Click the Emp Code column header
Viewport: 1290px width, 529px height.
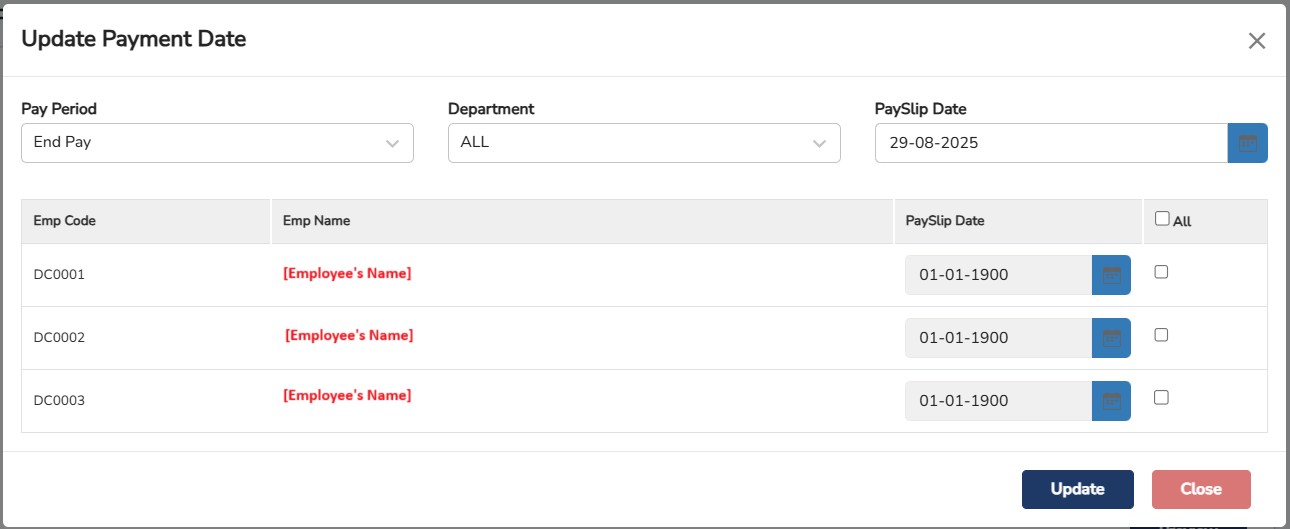(65, 221)
